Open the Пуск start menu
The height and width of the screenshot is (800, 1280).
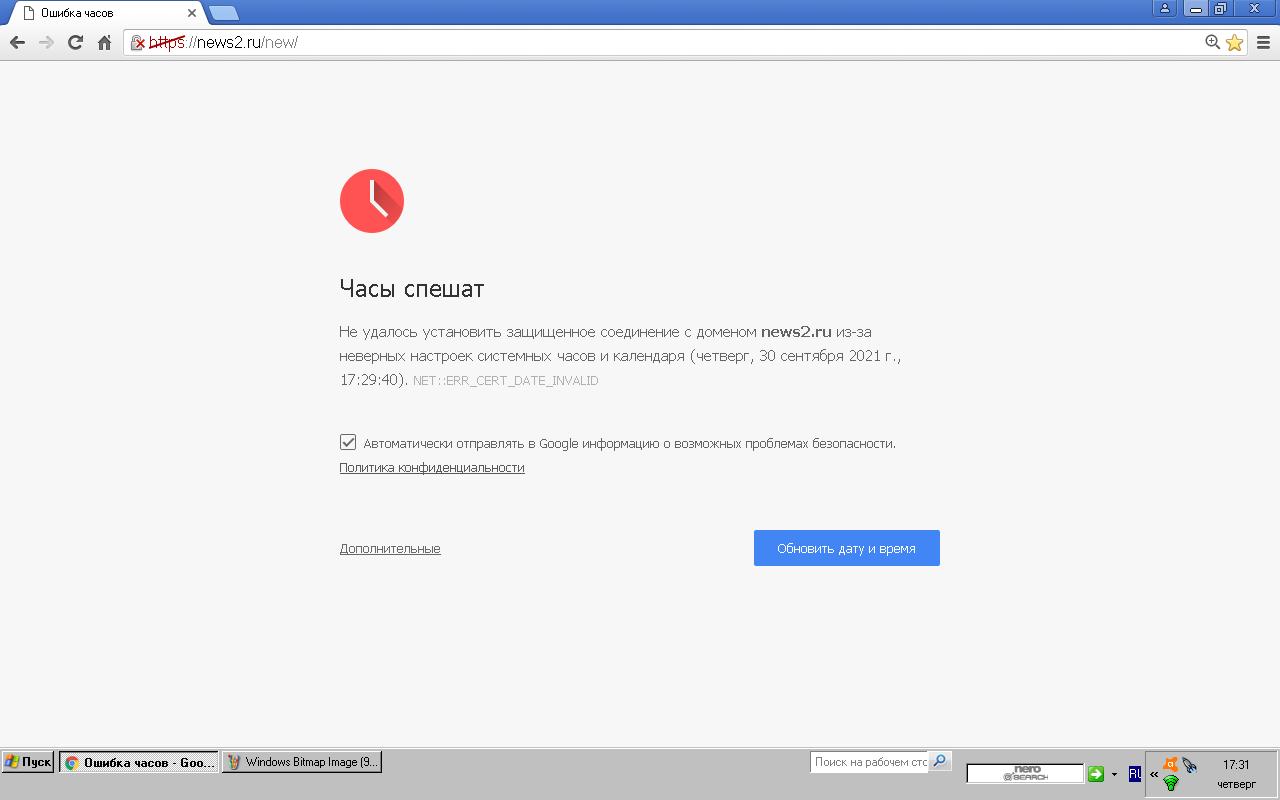coord(28,762)
